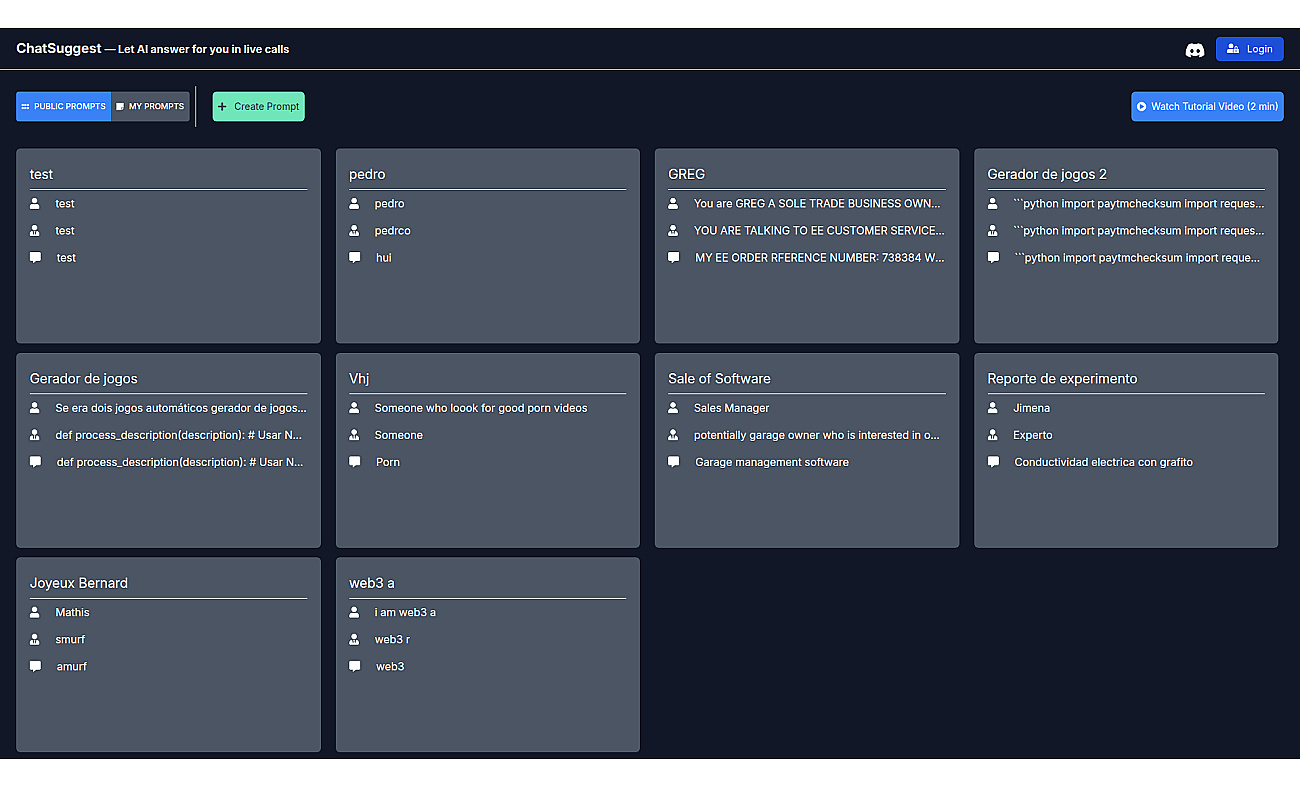This screenshot has width=1300, height=788.
Task: Click person icon beside 'Se era dois jogos'
Action: pyautogui.click(x=35, y=408)
